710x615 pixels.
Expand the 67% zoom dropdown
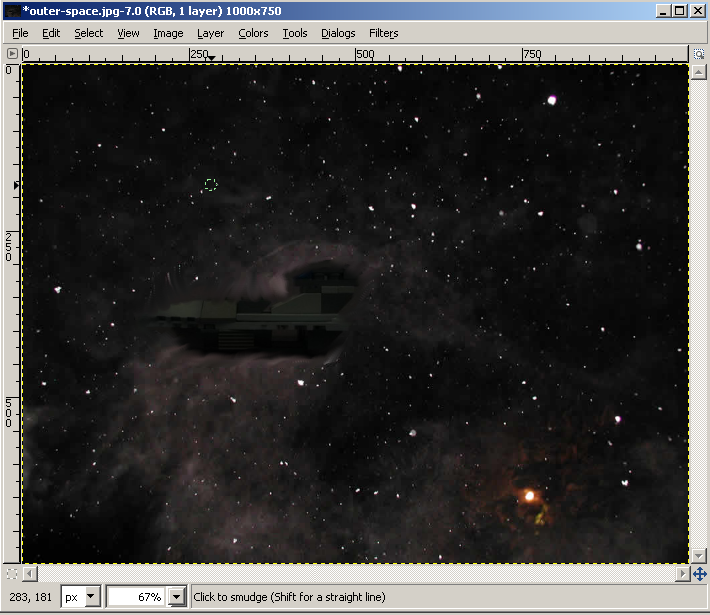pyautogui.click(x=177, y=597)
